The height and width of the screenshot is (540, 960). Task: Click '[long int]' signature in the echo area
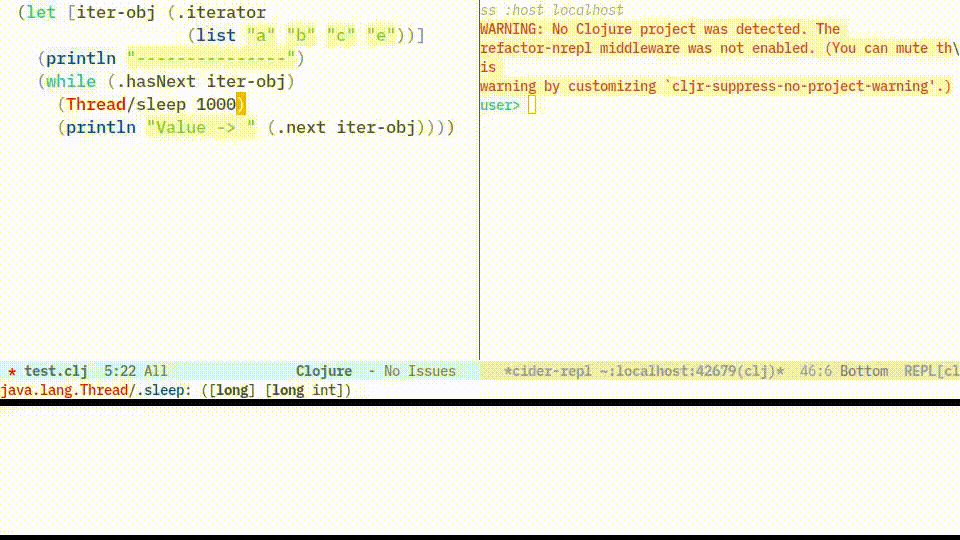pyautogui.click(x=308, y=391)
